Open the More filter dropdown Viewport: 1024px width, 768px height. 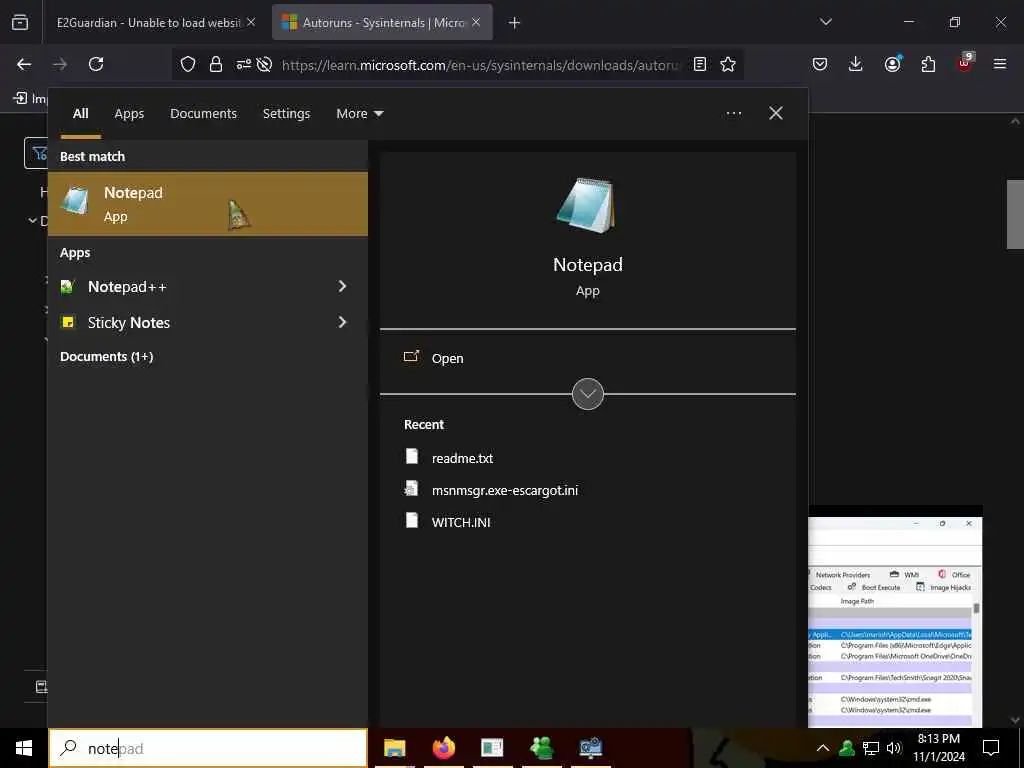pos(360,114)
